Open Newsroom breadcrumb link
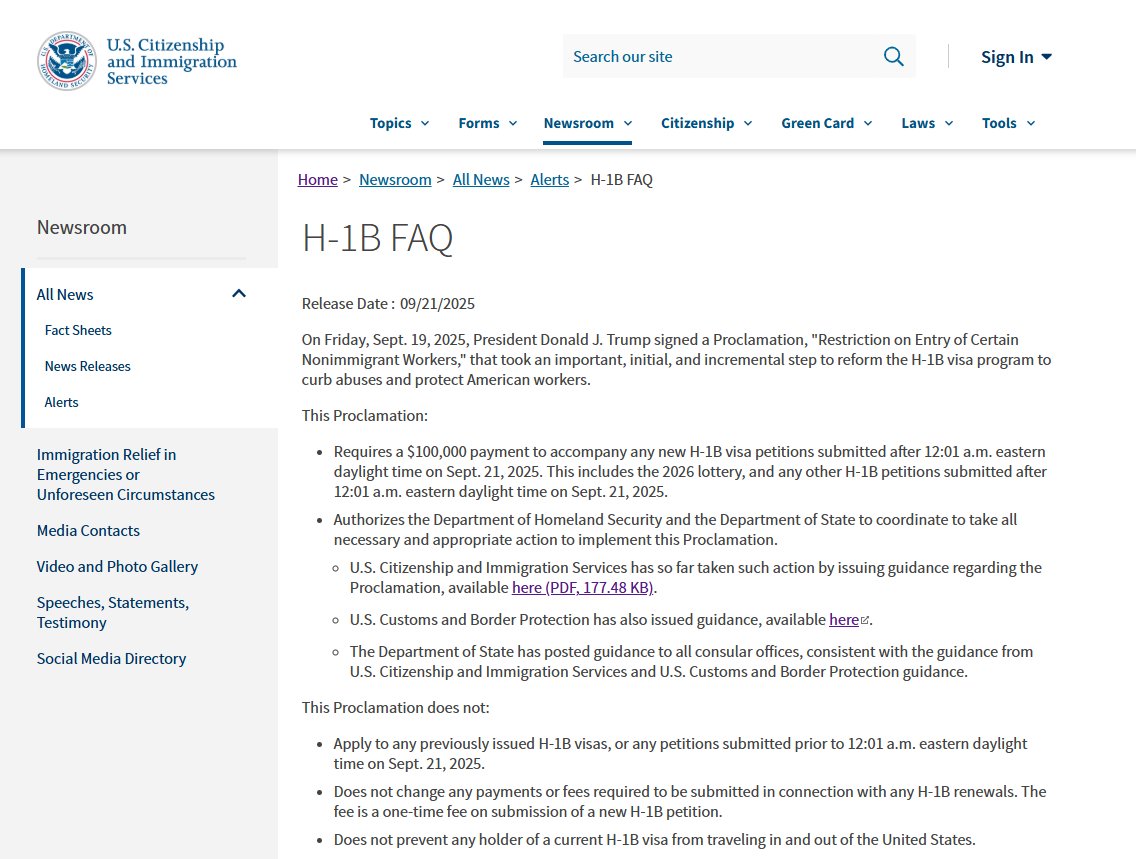 [395, 180]
